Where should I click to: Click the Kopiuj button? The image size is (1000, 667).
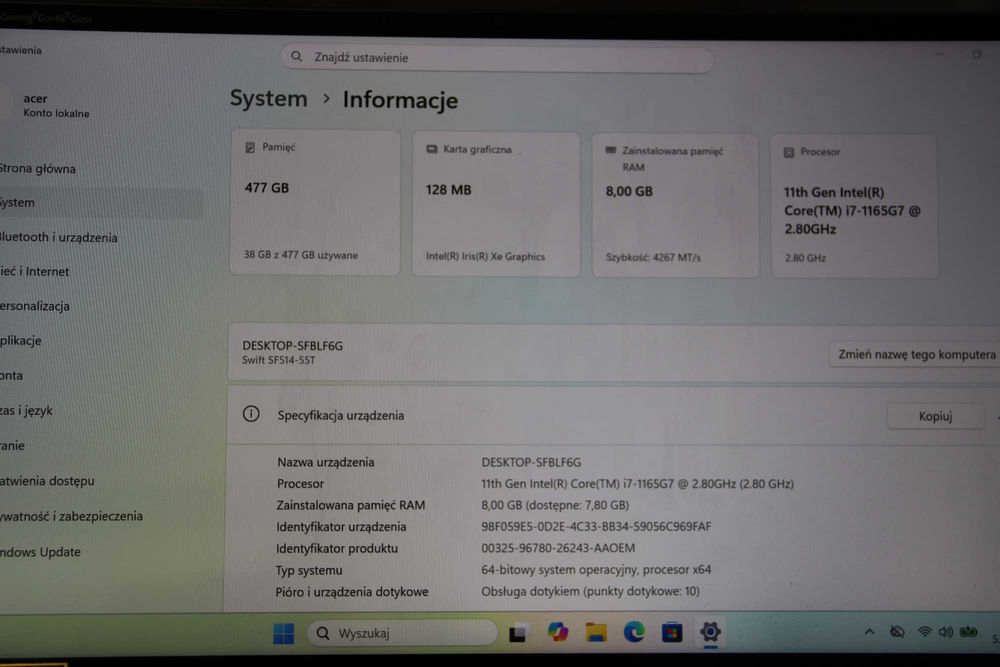(935, 416)
